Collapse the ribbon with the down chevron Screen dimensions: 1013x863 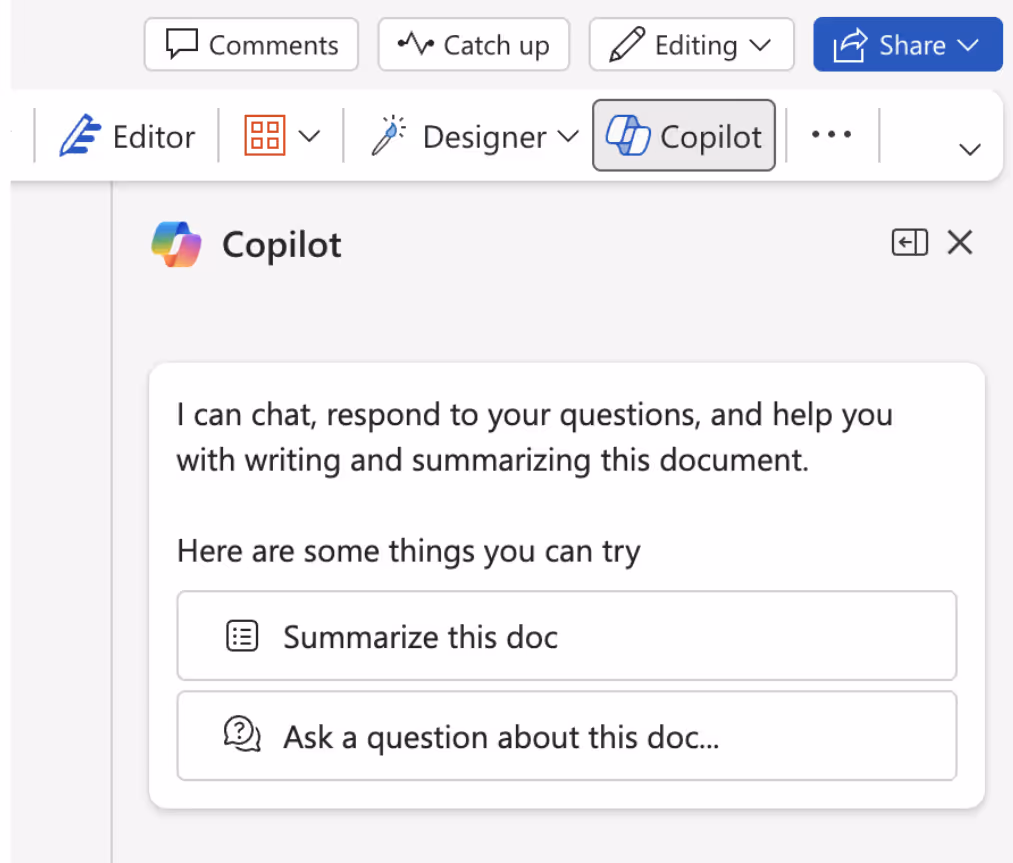pos(969,148)
